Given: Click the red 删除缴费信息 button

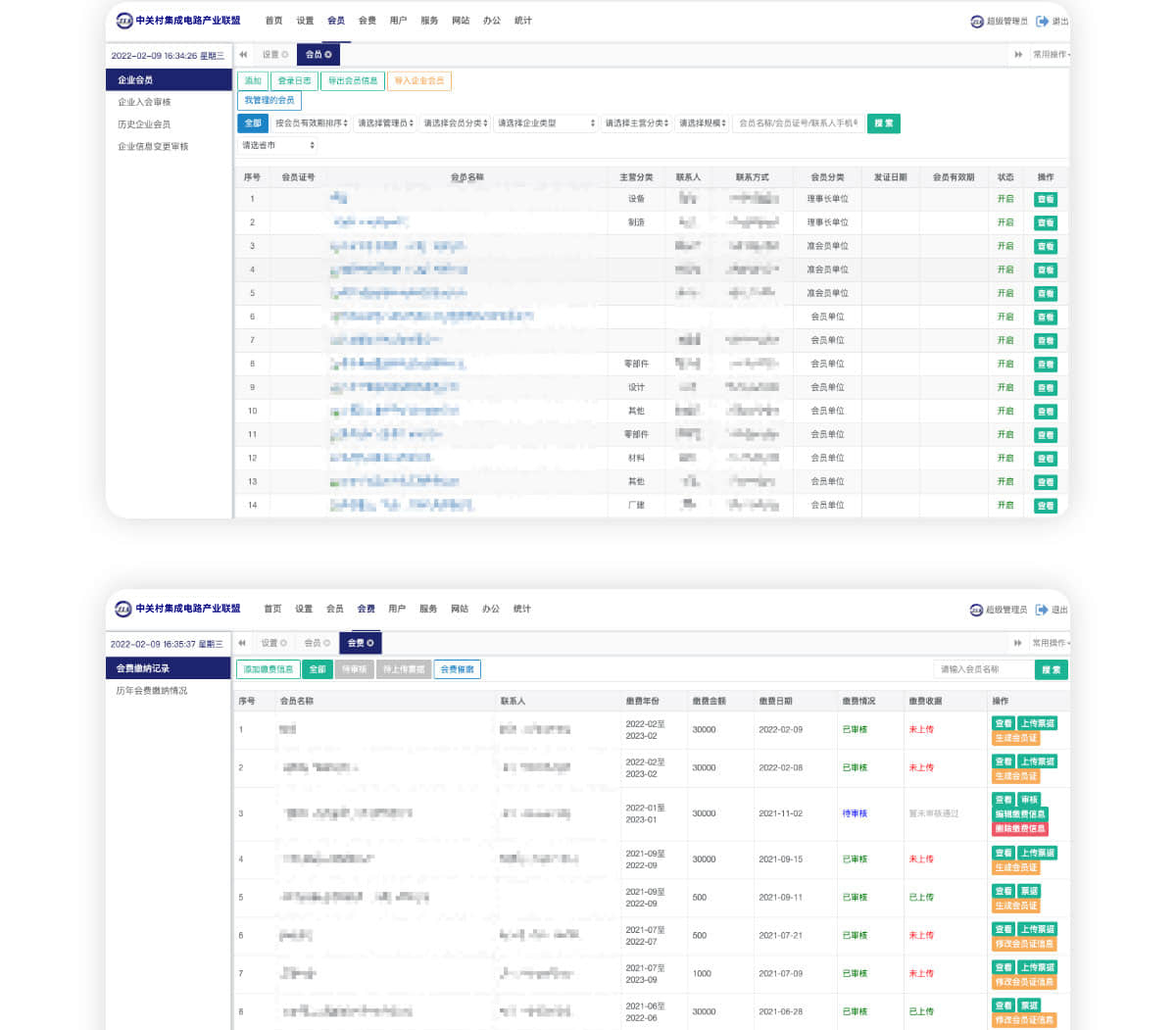Looking at the screenshot, I should [1020, 829].
